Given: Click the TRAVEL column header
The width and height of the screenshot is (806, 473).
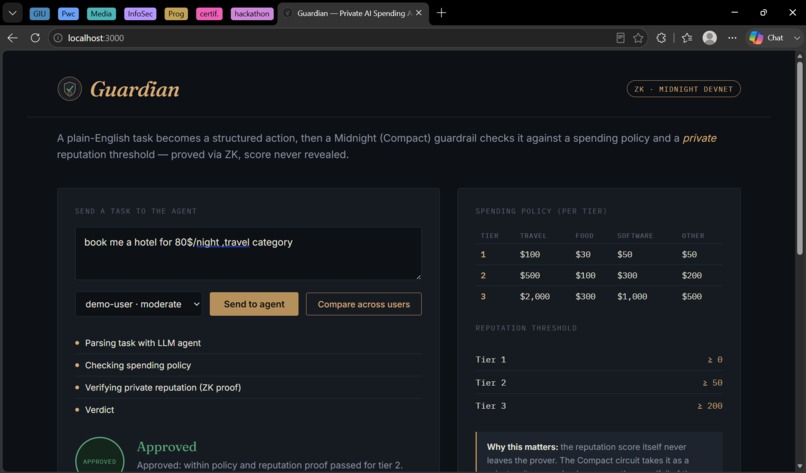Looking at the screenshot, I should click(533, 236).
